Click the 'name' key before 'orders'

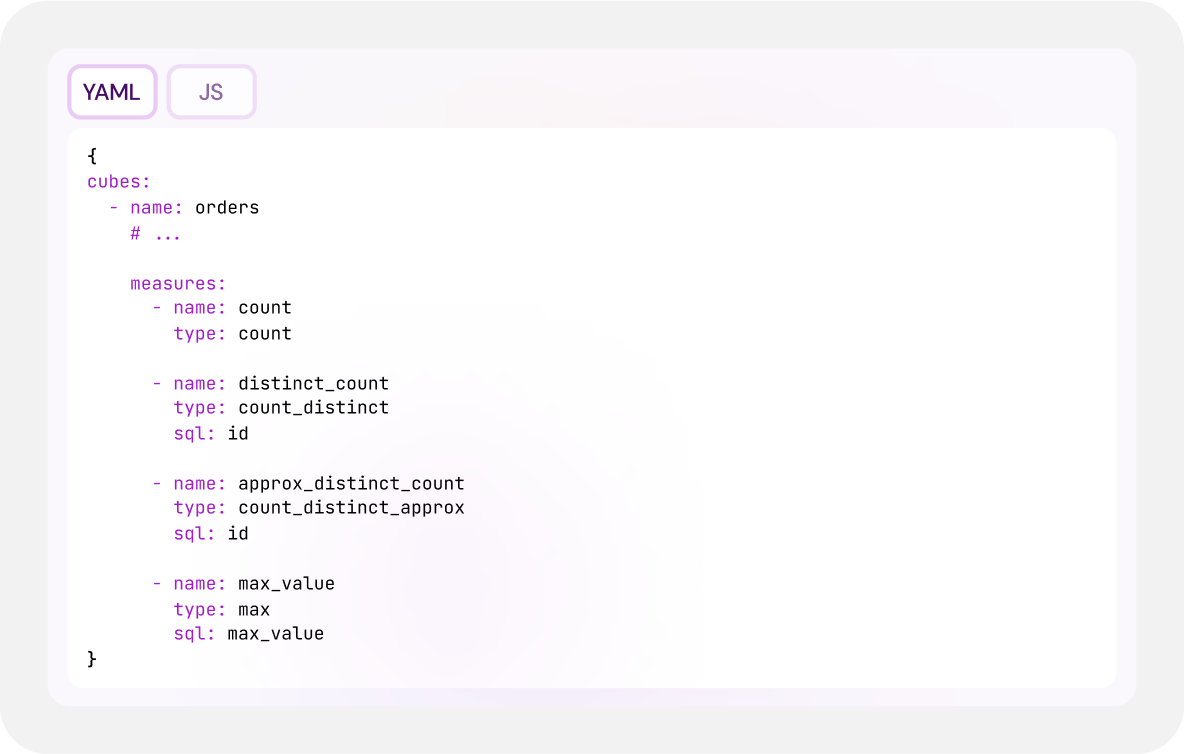[x=151, y=208]
